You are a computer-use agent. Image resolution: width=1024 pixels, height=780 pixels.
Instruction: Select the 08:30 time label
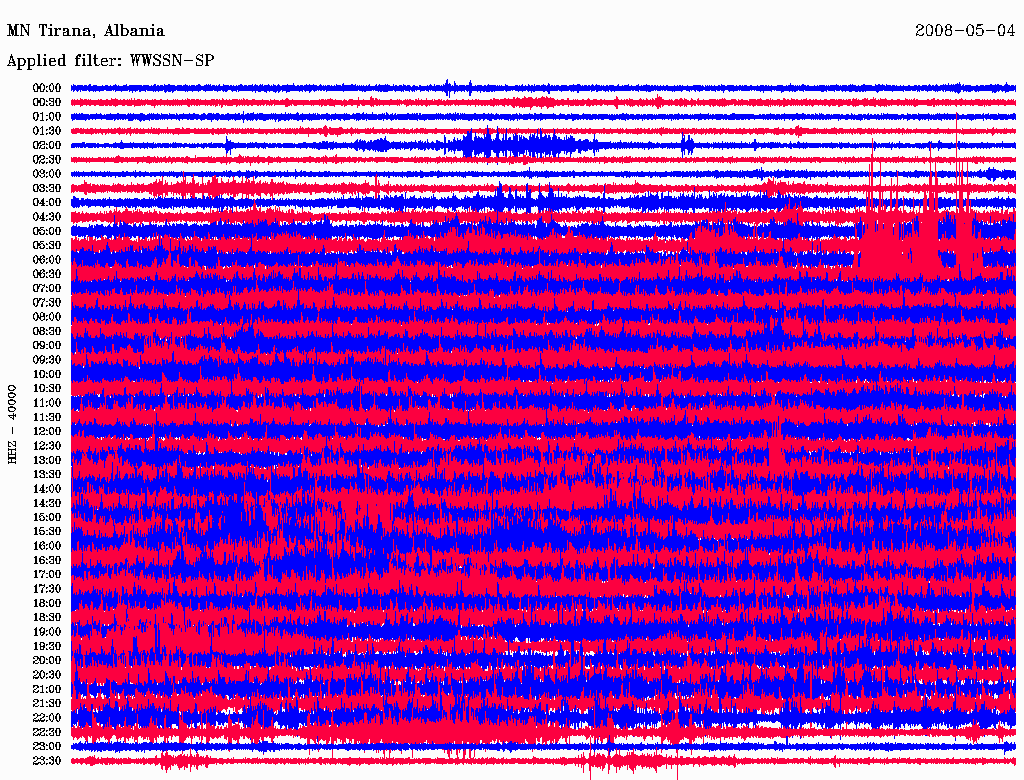pos(47,331)
